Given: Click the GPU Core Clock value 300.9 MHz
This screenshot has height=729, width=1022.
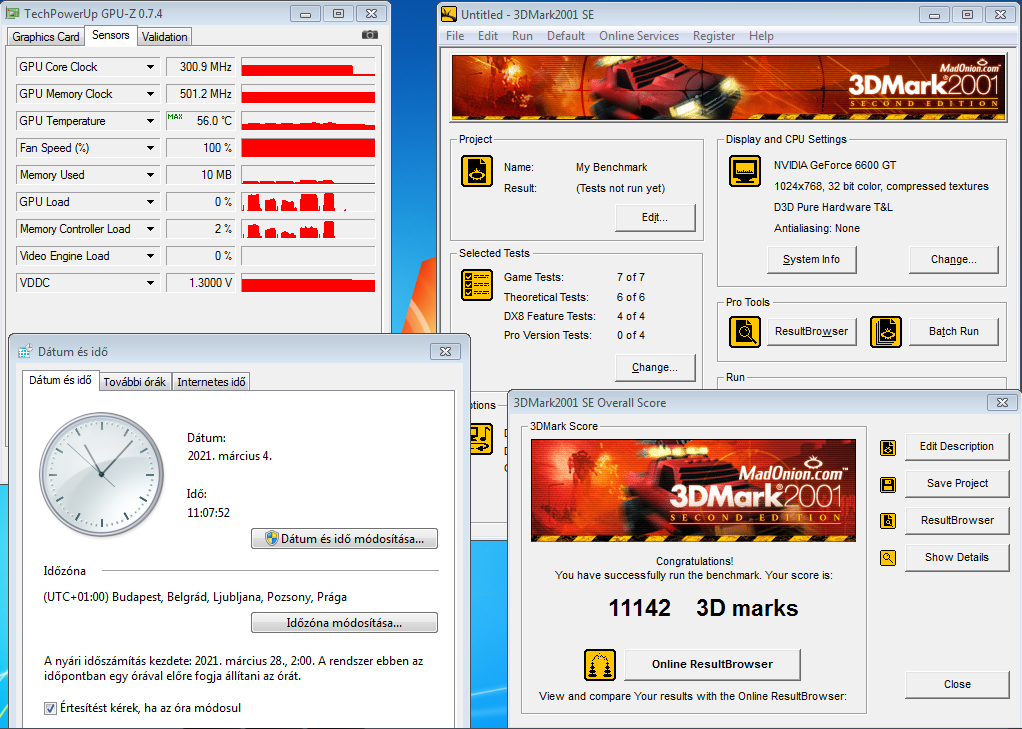Looking at the screenshot, I should 199,67.
